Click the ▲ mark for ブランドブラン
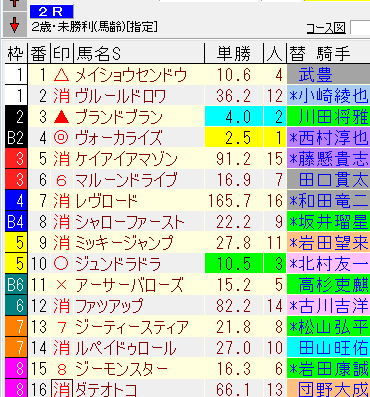The width and height of the screenshot is (370, 397). (x=62, y=117)
